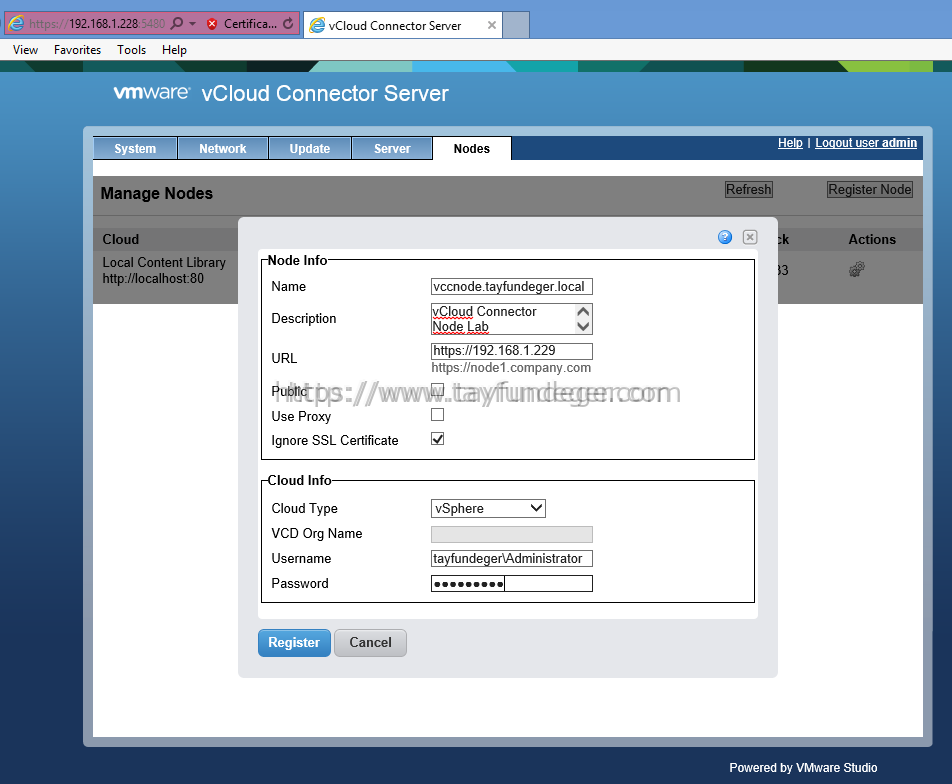Screen dimensions: 952x784
Task: Expand the address bar dropdown arrow
Action: click(192, 24)
